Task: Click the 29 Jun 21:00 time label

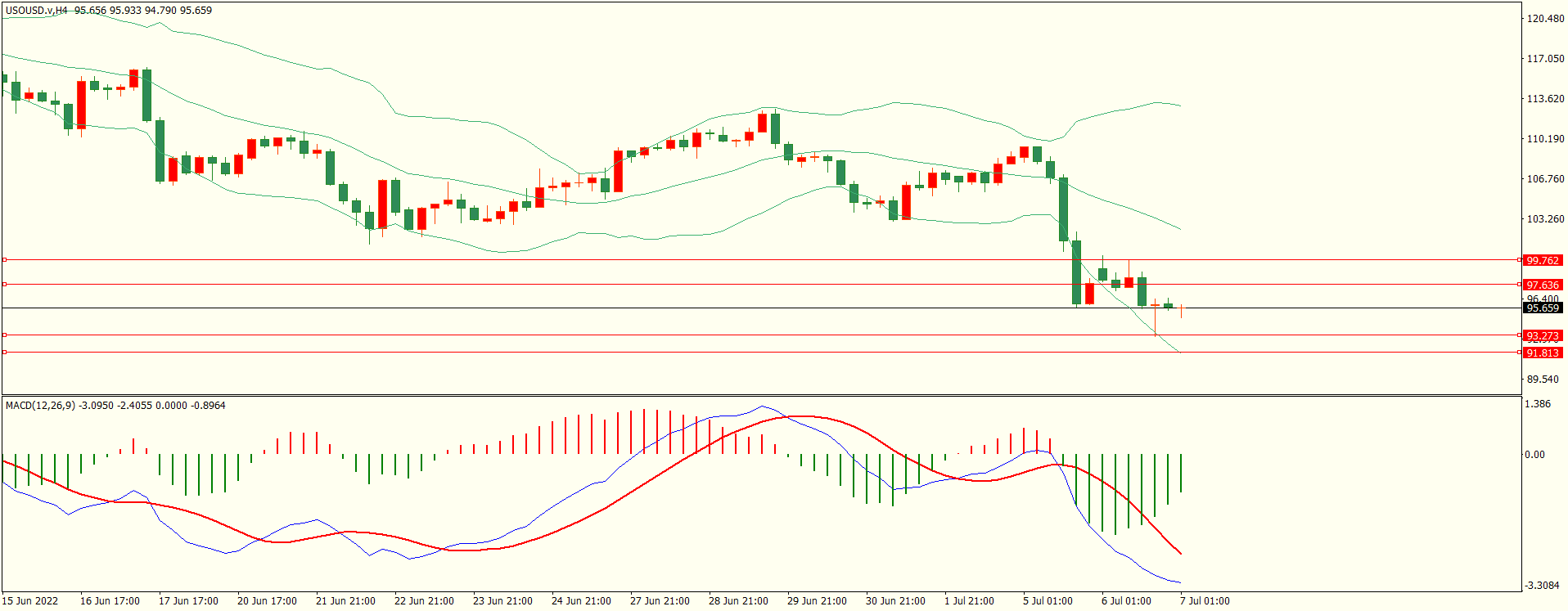Action: [817, 601]
